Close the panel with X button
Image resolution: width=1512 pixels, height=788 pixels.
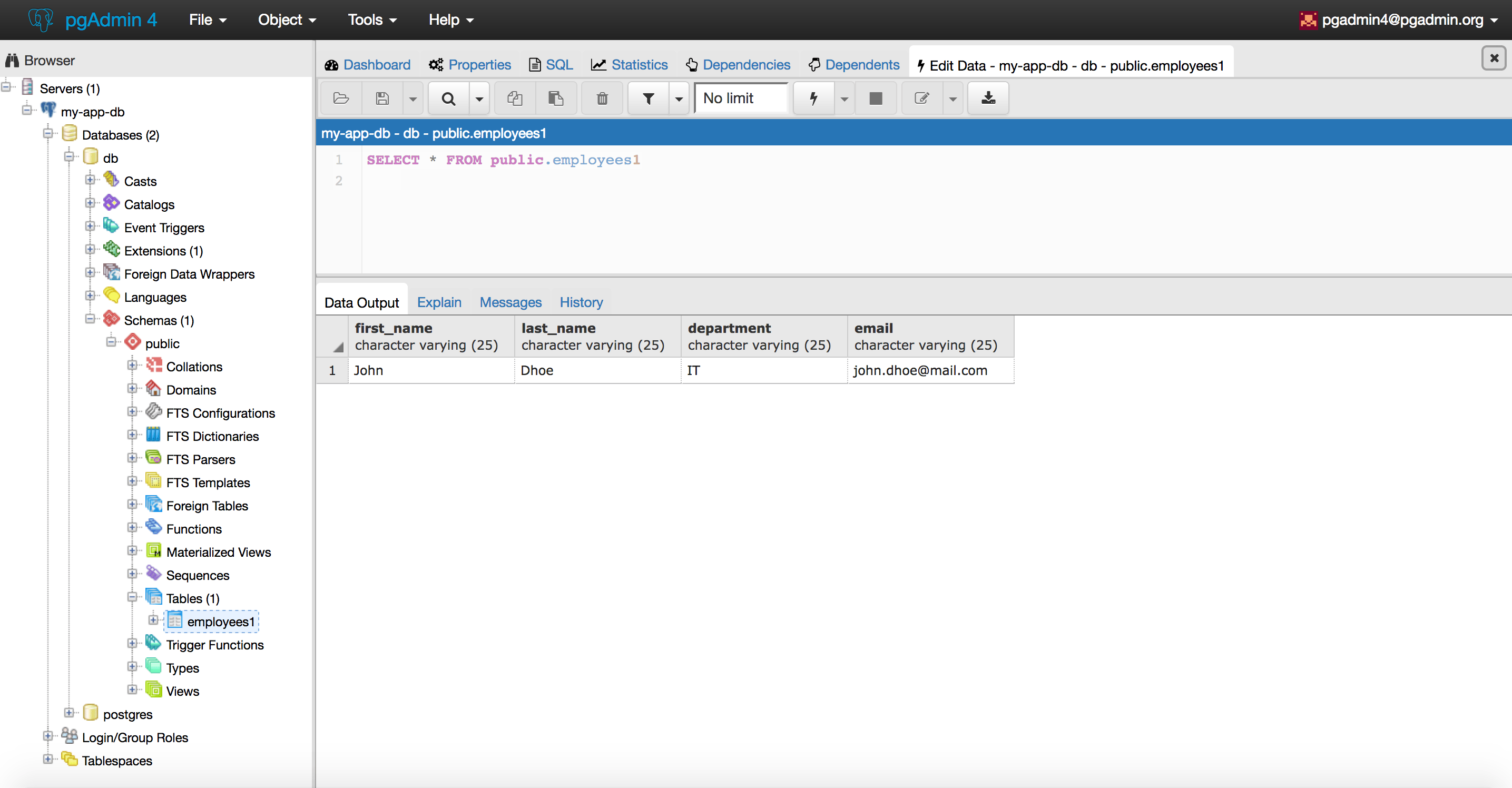point(1495,57)
